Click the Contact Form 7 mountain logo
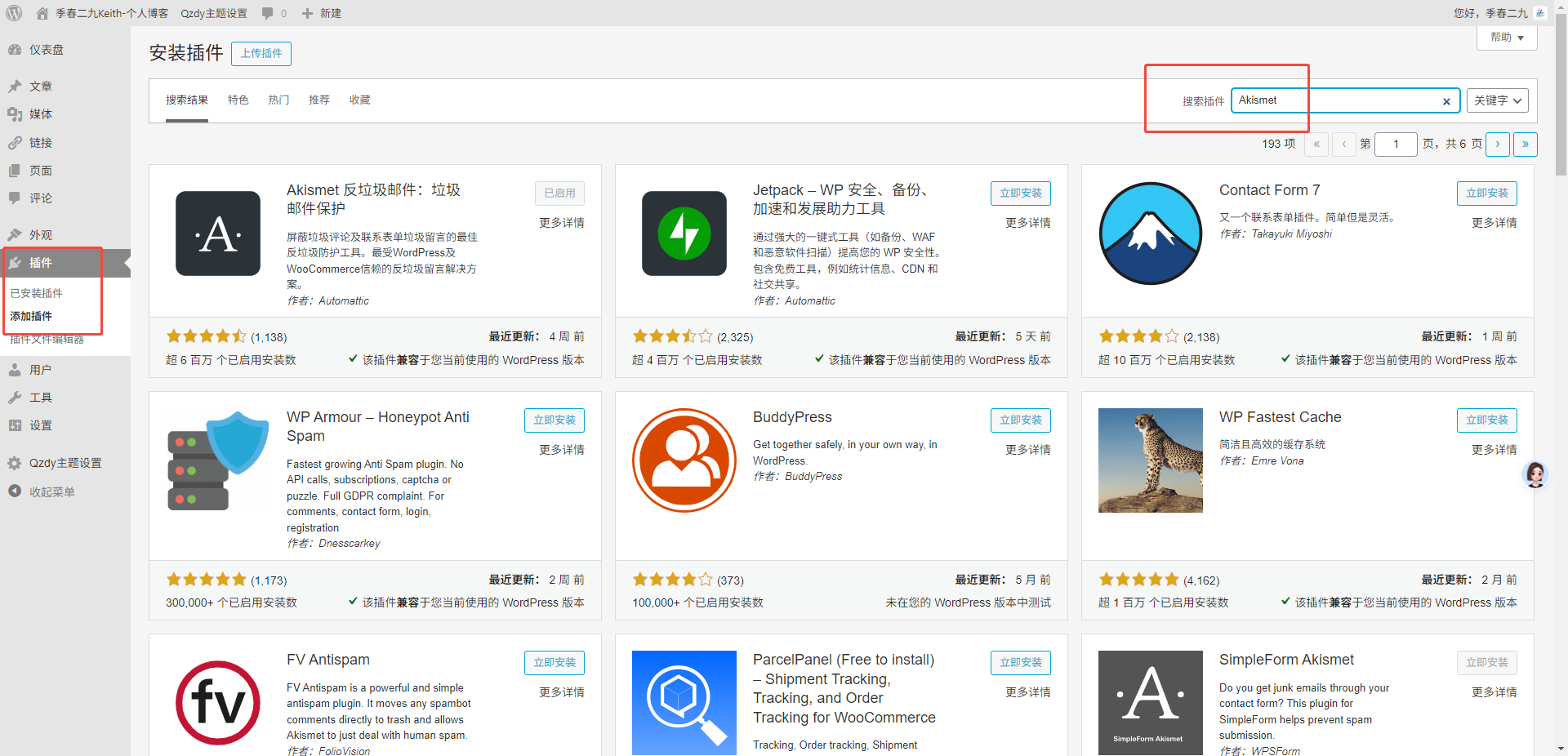This screenshot has width=1568, height=756. pyautogui.click(x=1151, y=233)
